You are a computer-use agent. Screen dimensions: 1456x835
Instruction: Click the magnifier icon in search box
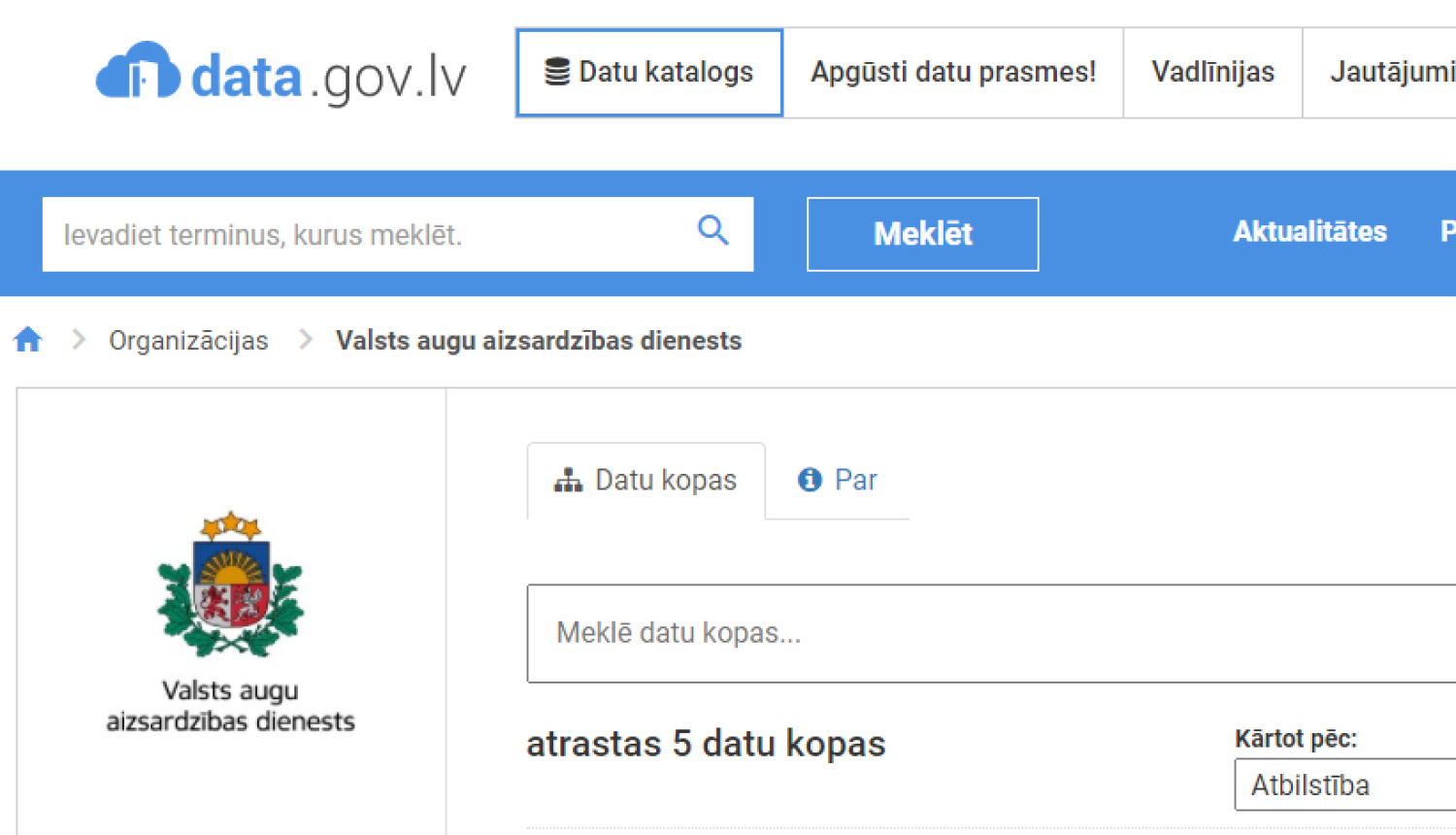click(x=713, y=231)
